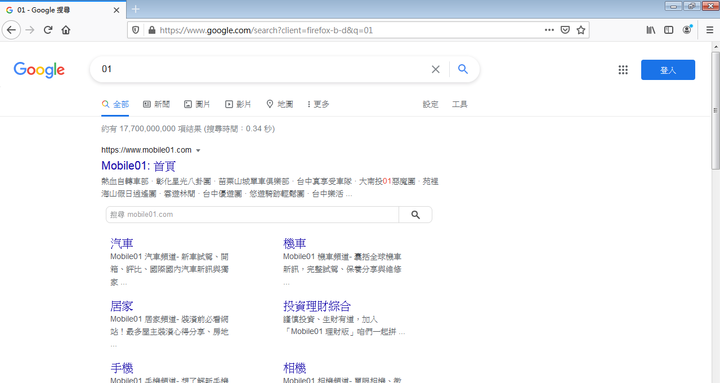Screen dimensions: 720x383
Task: Click the forward navigation arrow
Action: (x=30, y=30)
